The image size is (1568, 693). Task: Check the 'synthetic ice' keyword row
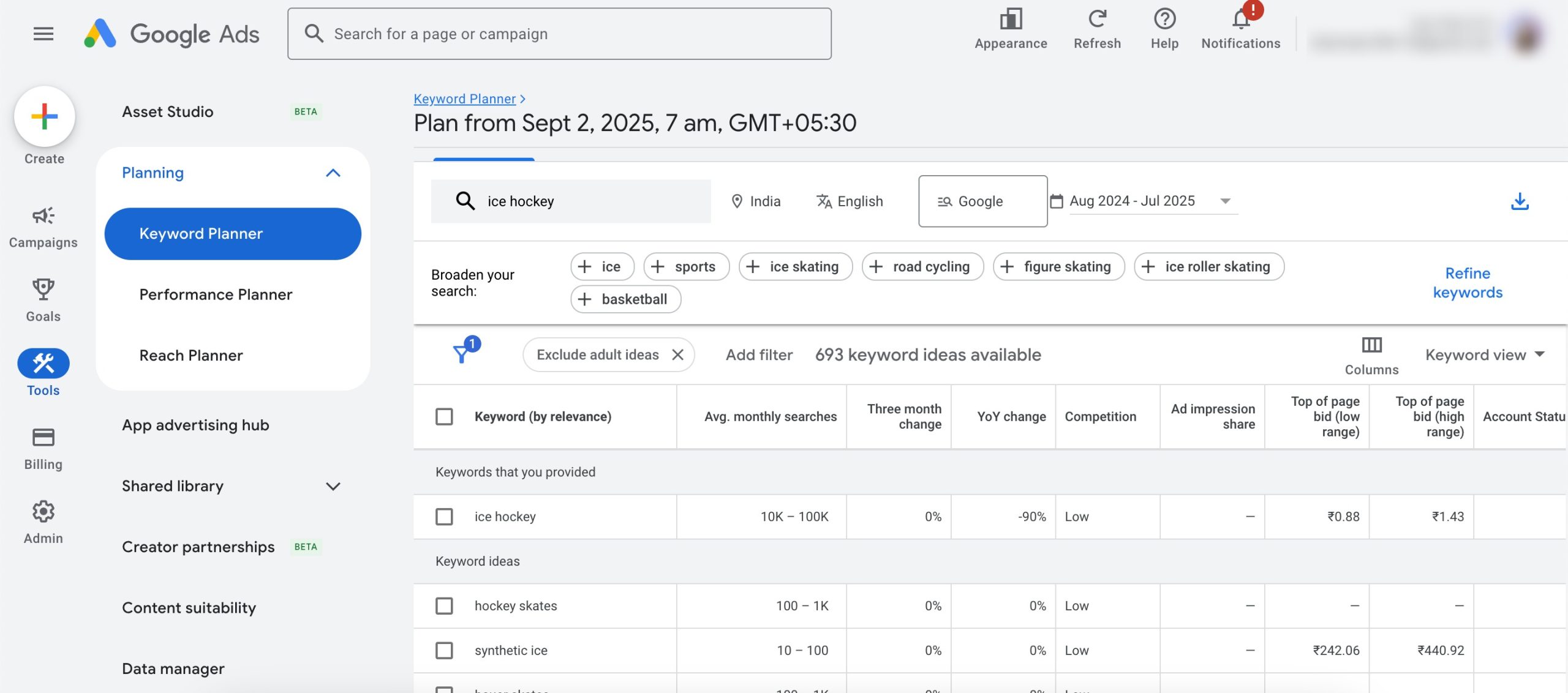[444, 650]
